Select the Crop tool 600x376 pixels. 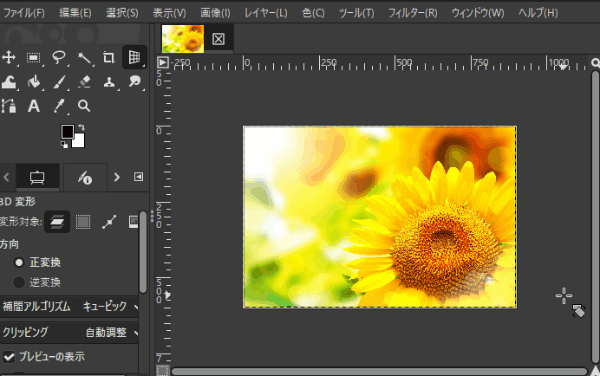pyautogui.click(x=109, y=57)
